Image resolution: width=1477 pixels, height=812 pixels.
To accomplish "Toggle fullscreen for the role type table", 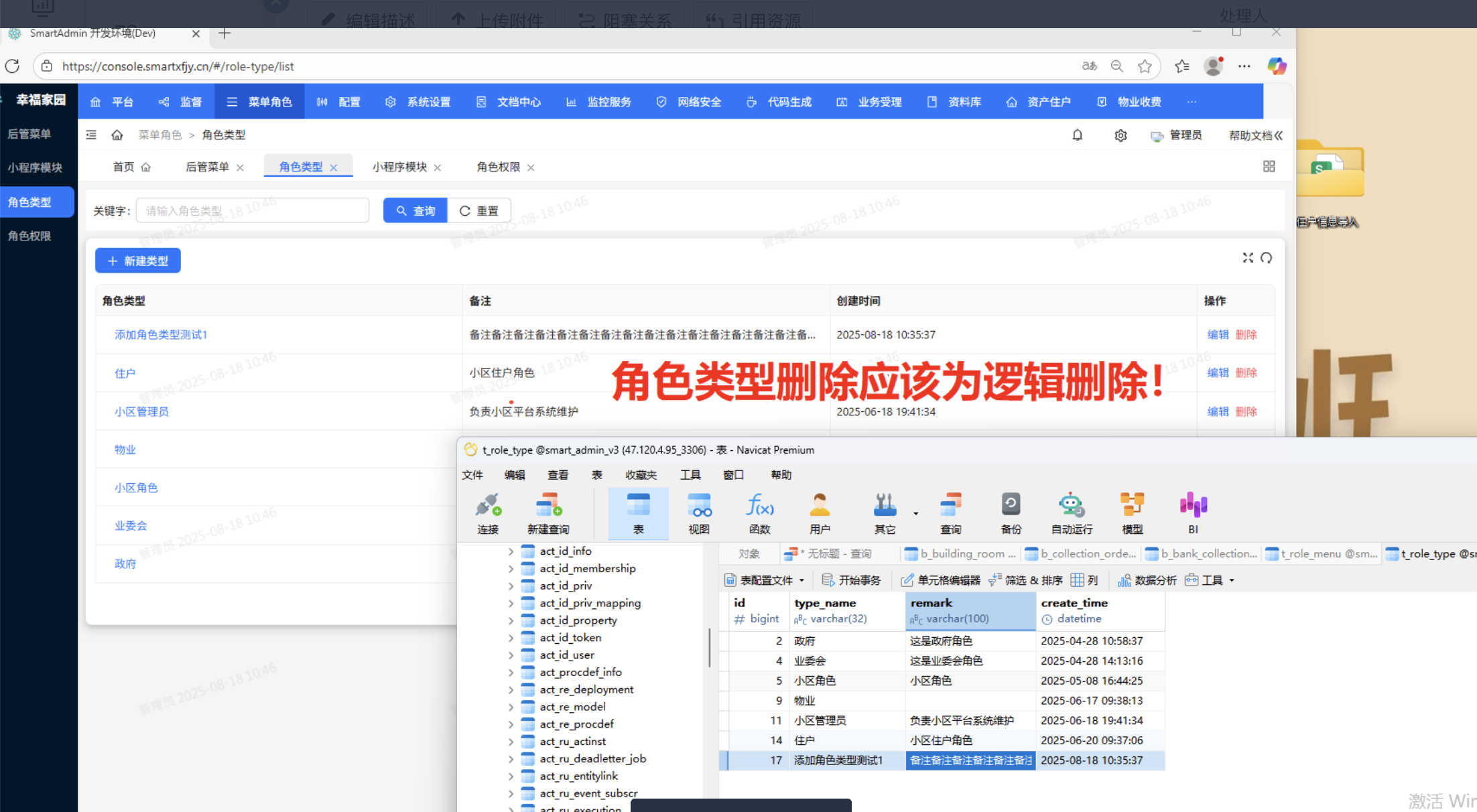I will click(x=1247, y=258).
